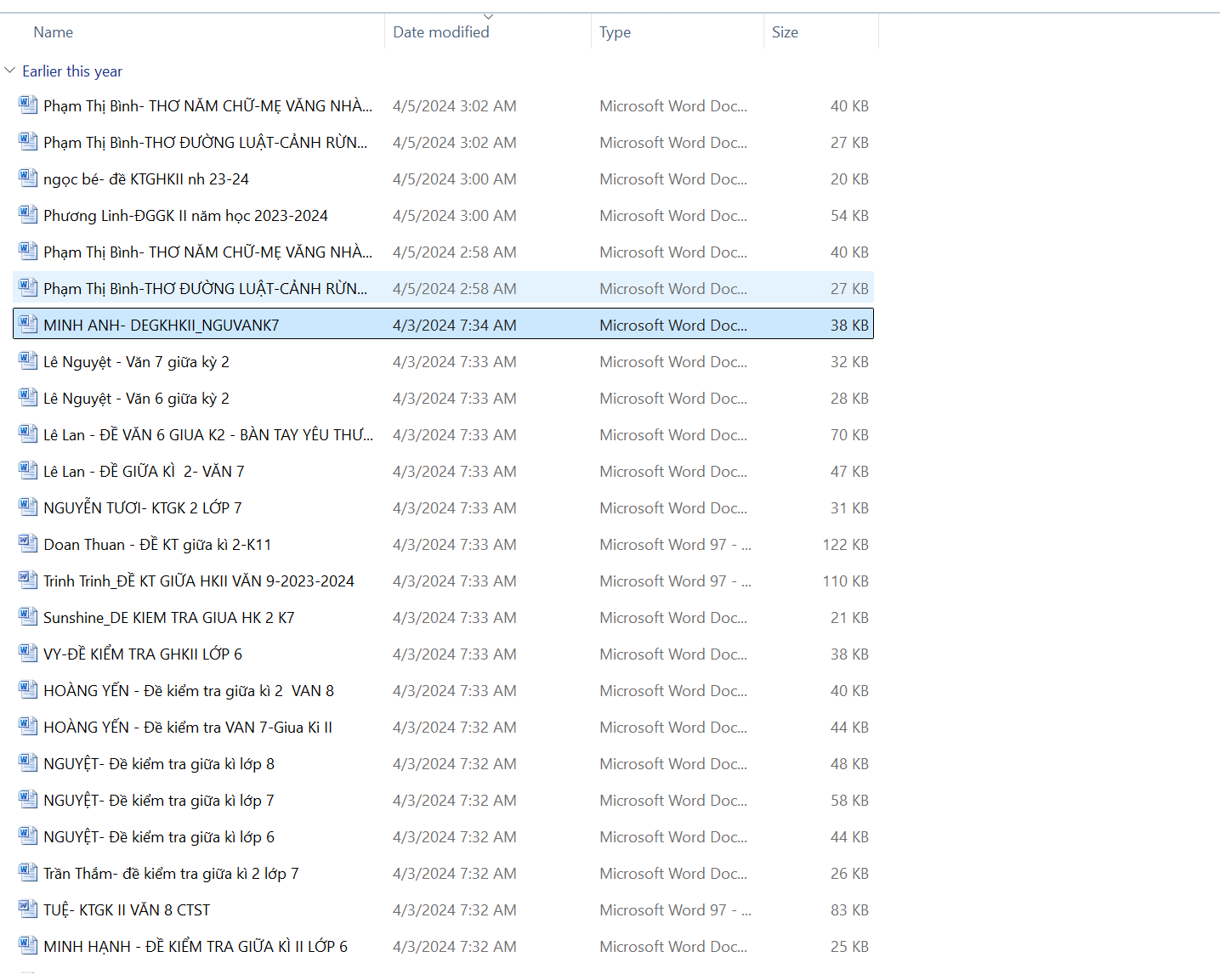Viewport: 1220px width, 980px height.
Task: Select icon of NGUYỄN TƯƠI- KTGK 2 LỚP 7
Action: [x=28, y=507]
